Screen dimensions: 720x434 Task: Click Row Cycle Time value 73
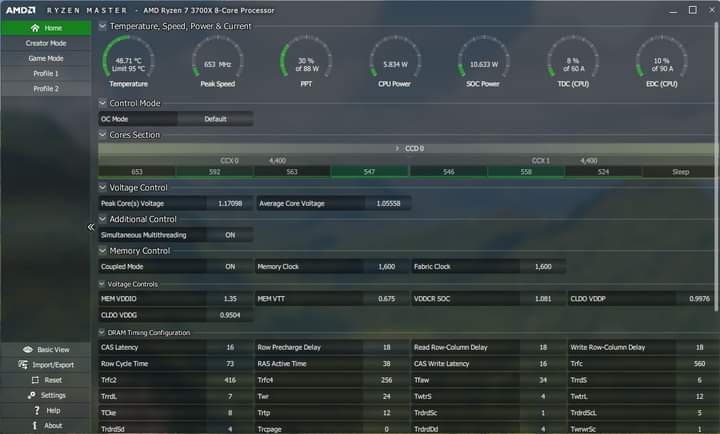click(x=230, y=364)
